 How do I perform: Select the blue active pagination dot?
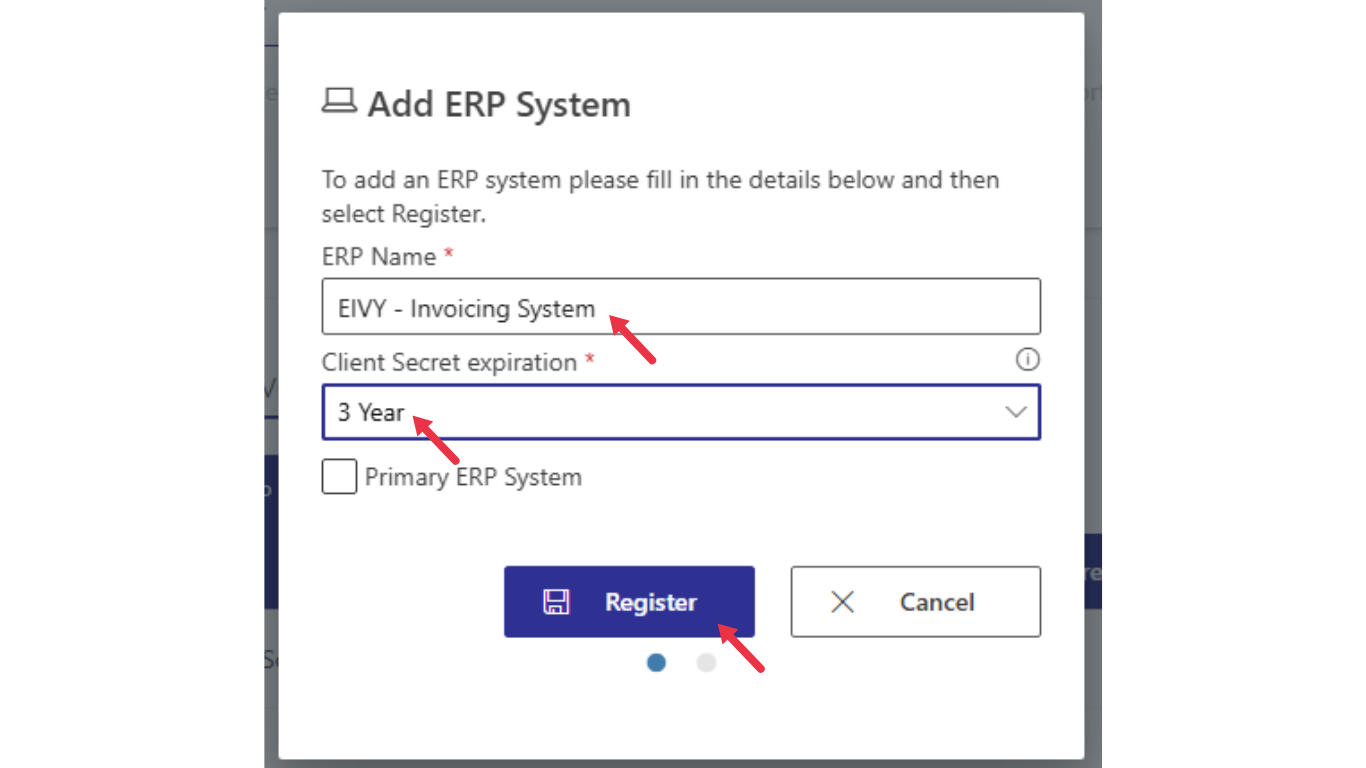click(656, 662)
